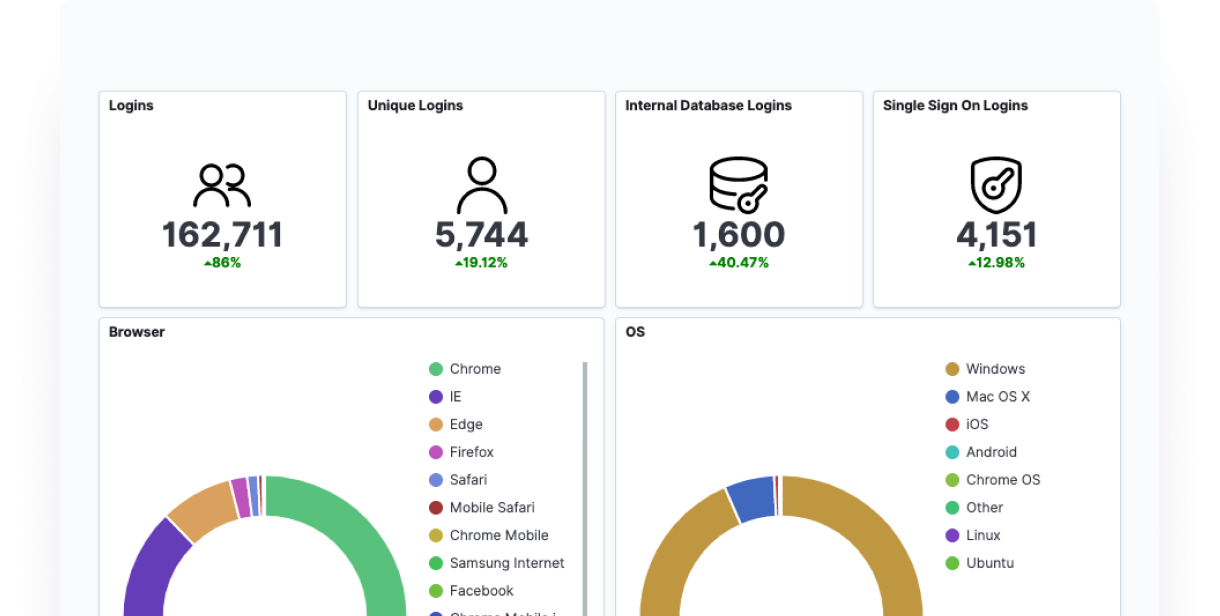
Task: Select the blue Mac OS X donut slice
Action: 752,498
